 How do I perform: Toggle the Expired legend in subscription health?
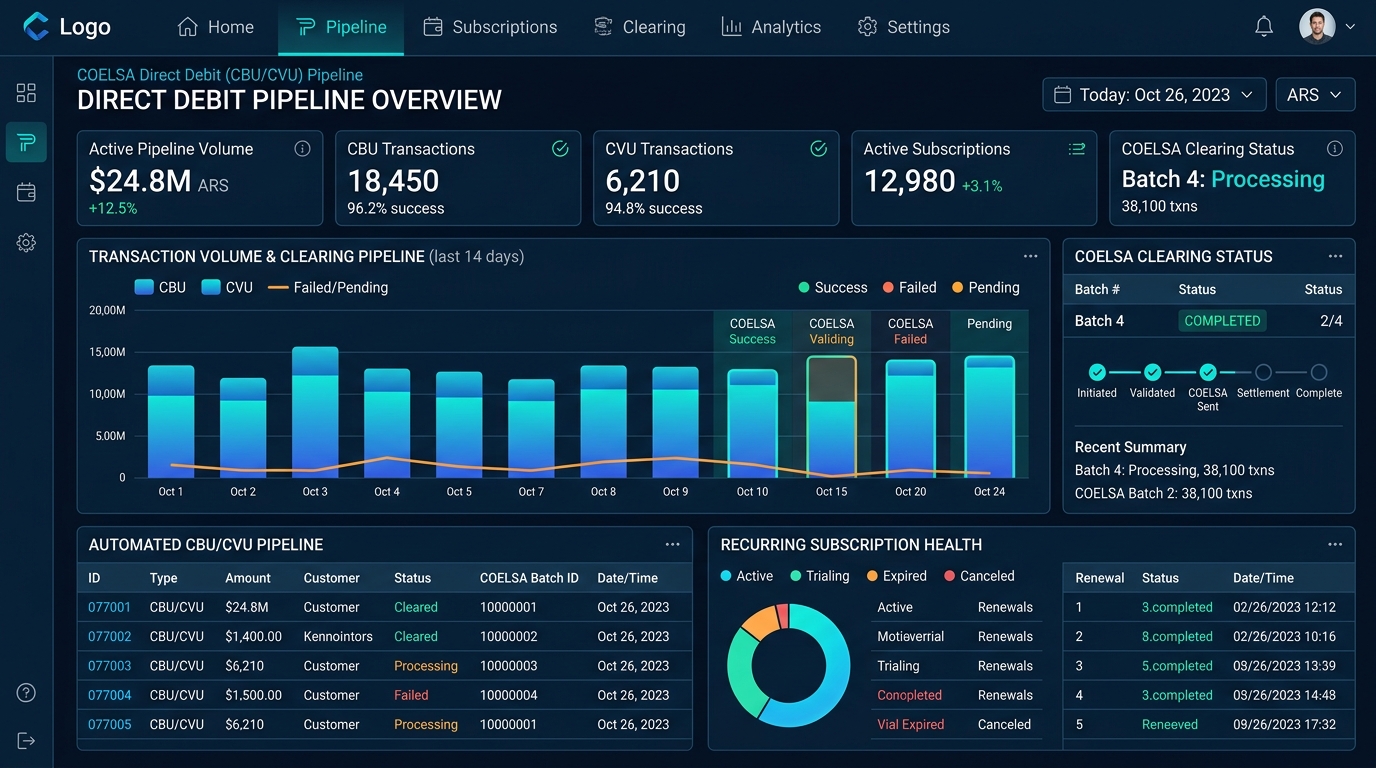897,576
